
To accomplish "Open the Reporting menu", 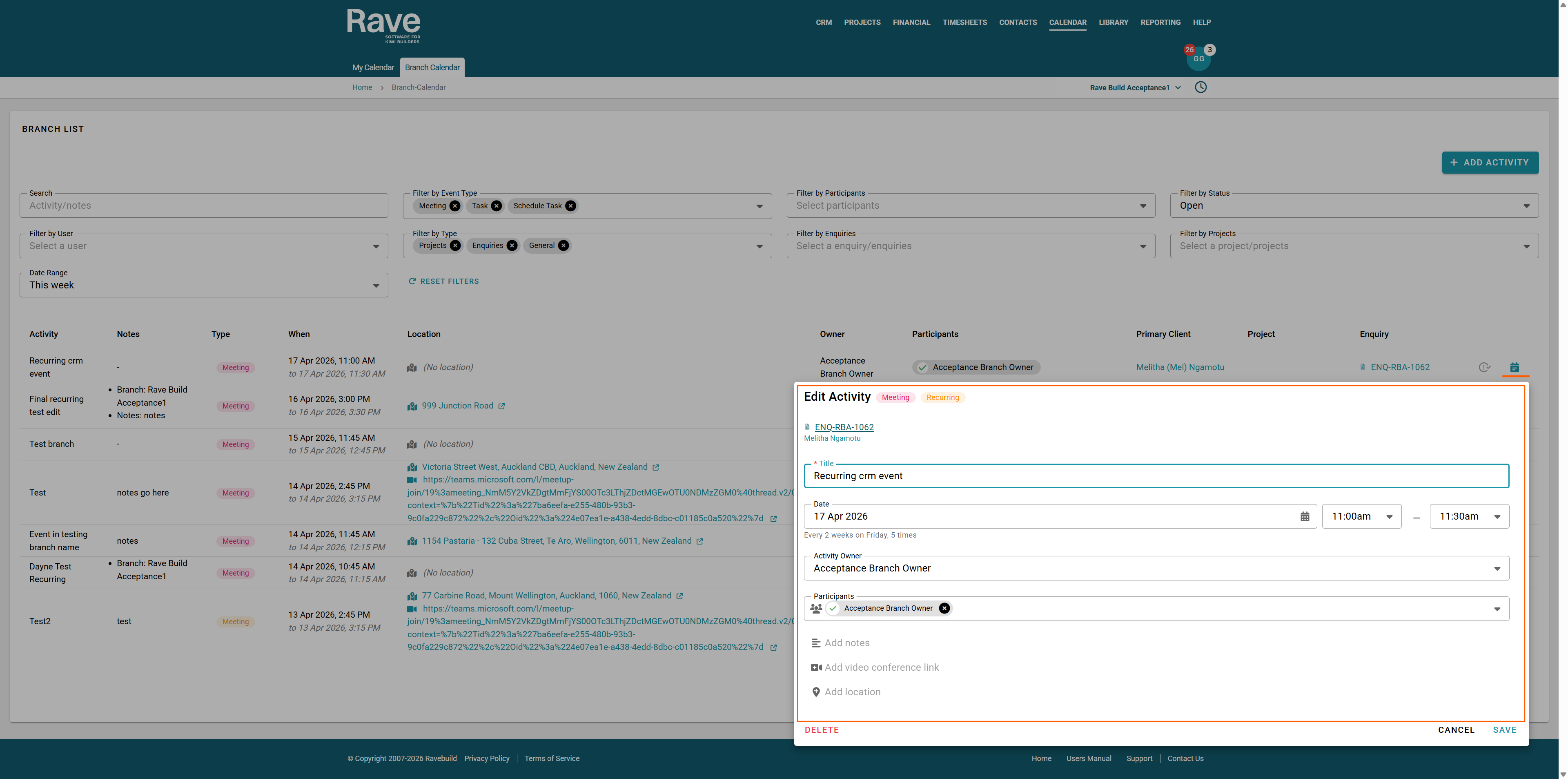I will [1160, 22].
